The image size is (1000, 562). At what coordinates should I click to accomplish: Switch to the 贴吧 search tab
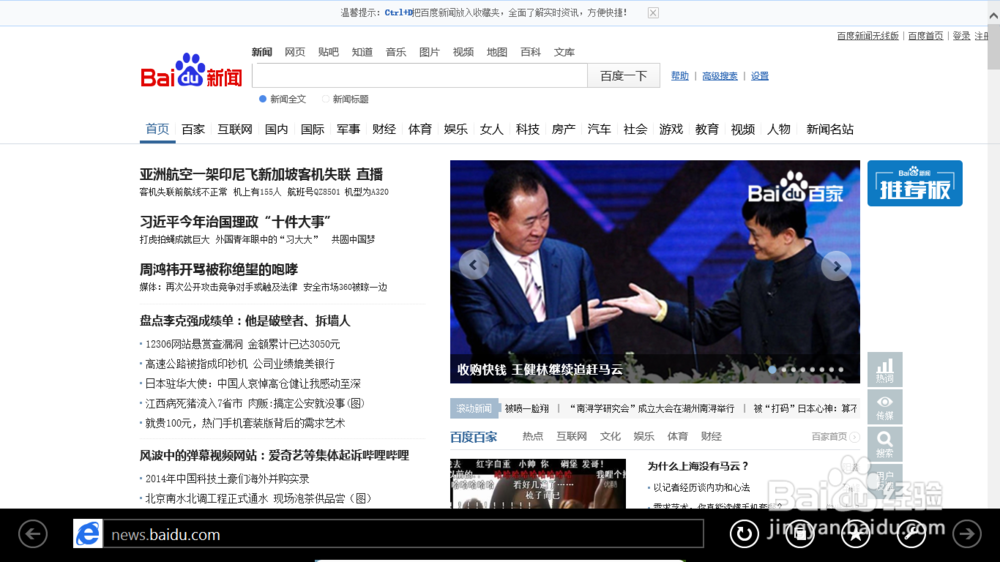coord(328,52)
